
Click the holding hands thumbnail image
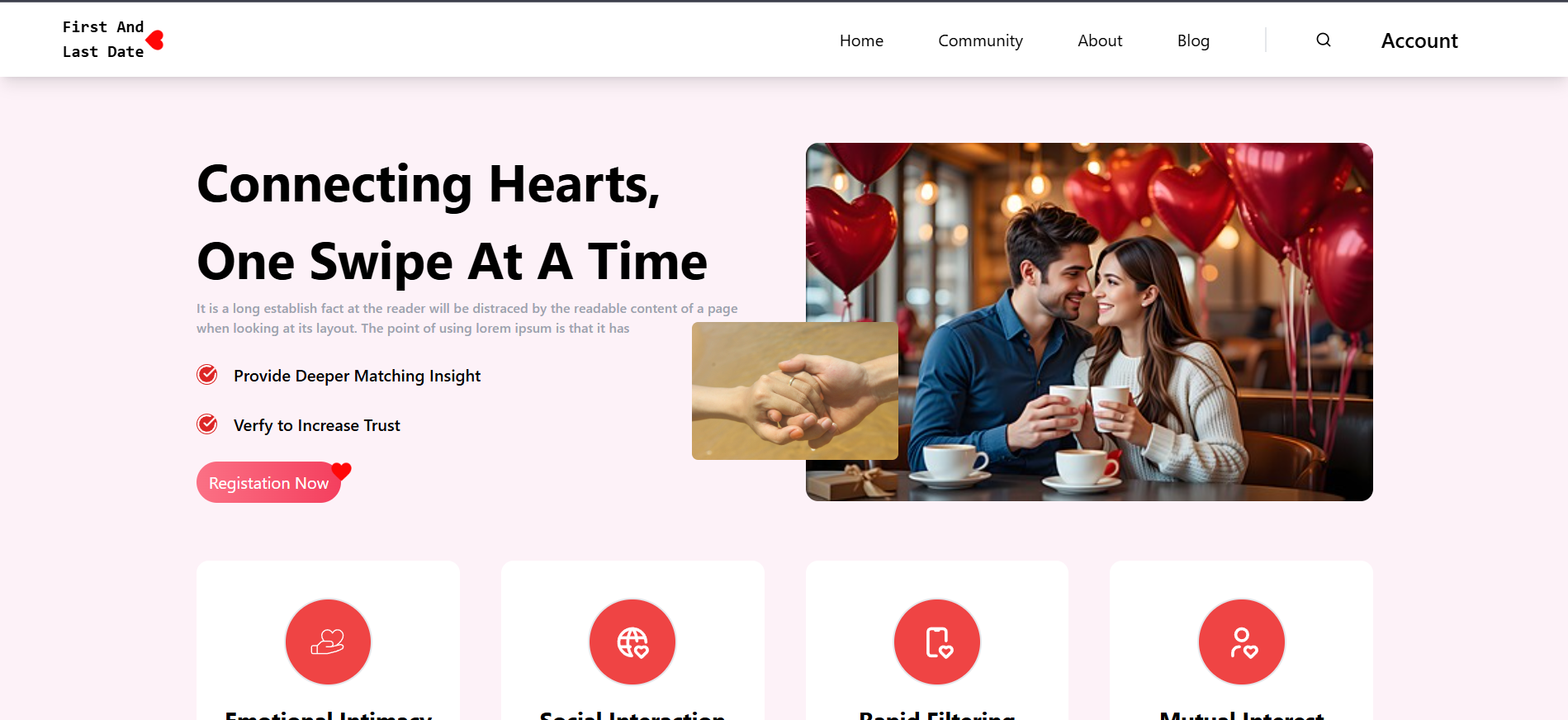pos(794,391)
